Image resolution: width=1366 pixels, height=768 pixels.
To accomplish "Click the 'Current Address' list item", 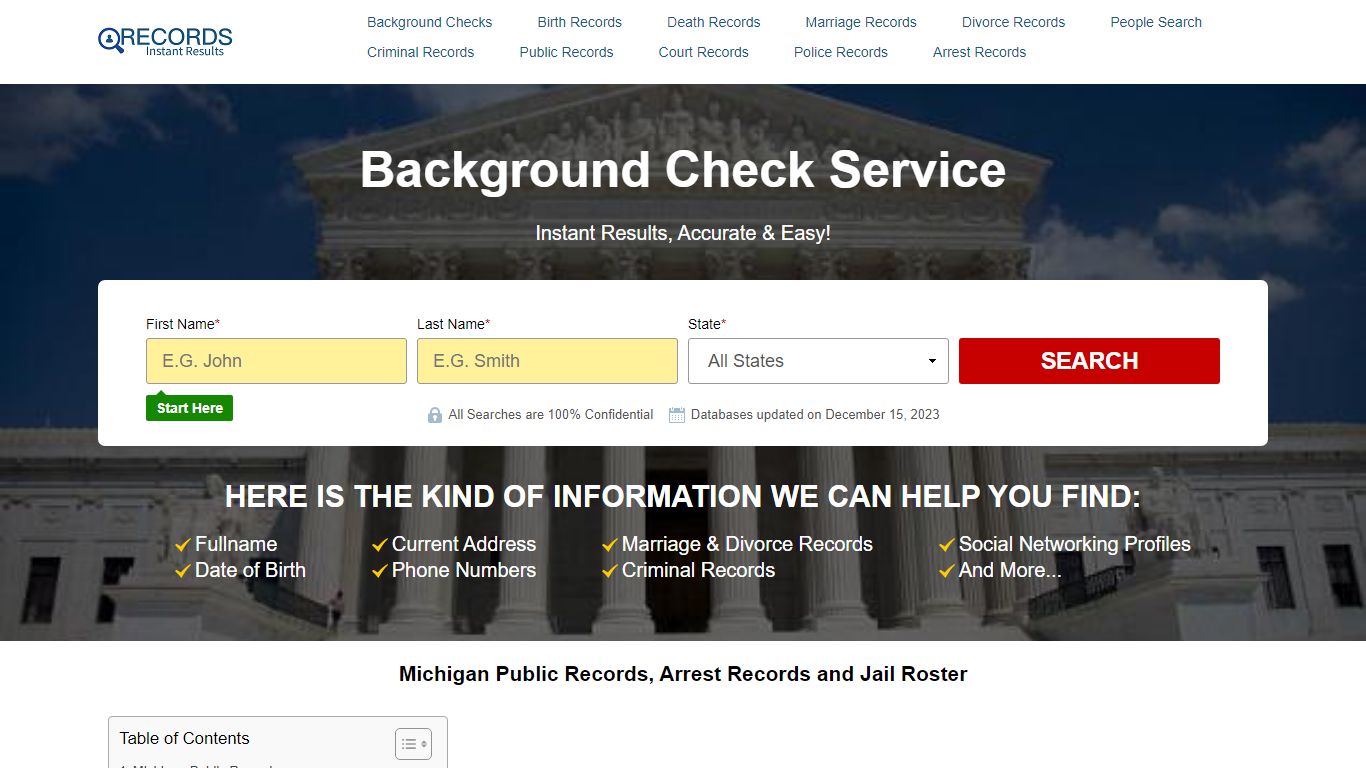I will click(x=463, y=545).
